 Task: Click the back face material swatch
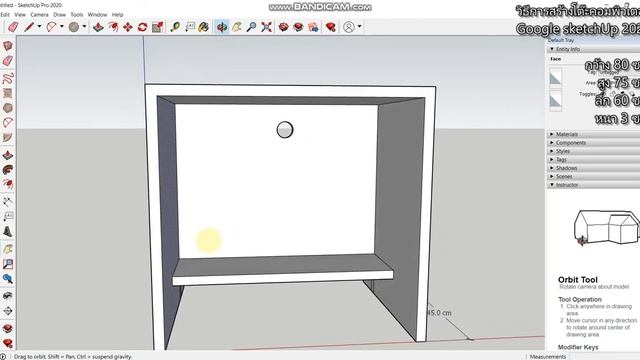pos(556,101)
